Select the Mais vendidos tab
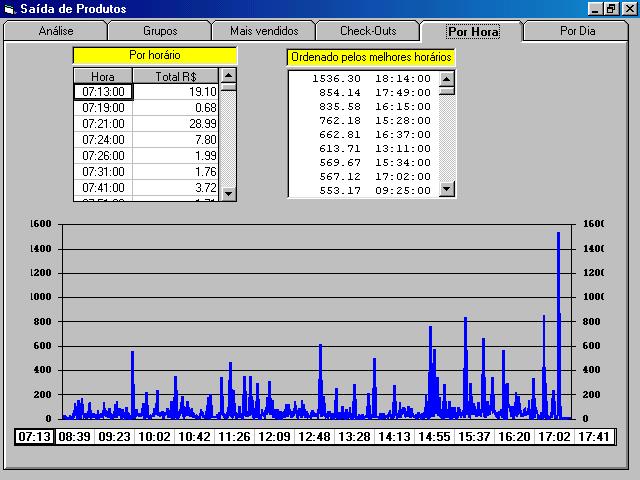The height and width of the screenshot is (480, 640). tap(264, 31)
